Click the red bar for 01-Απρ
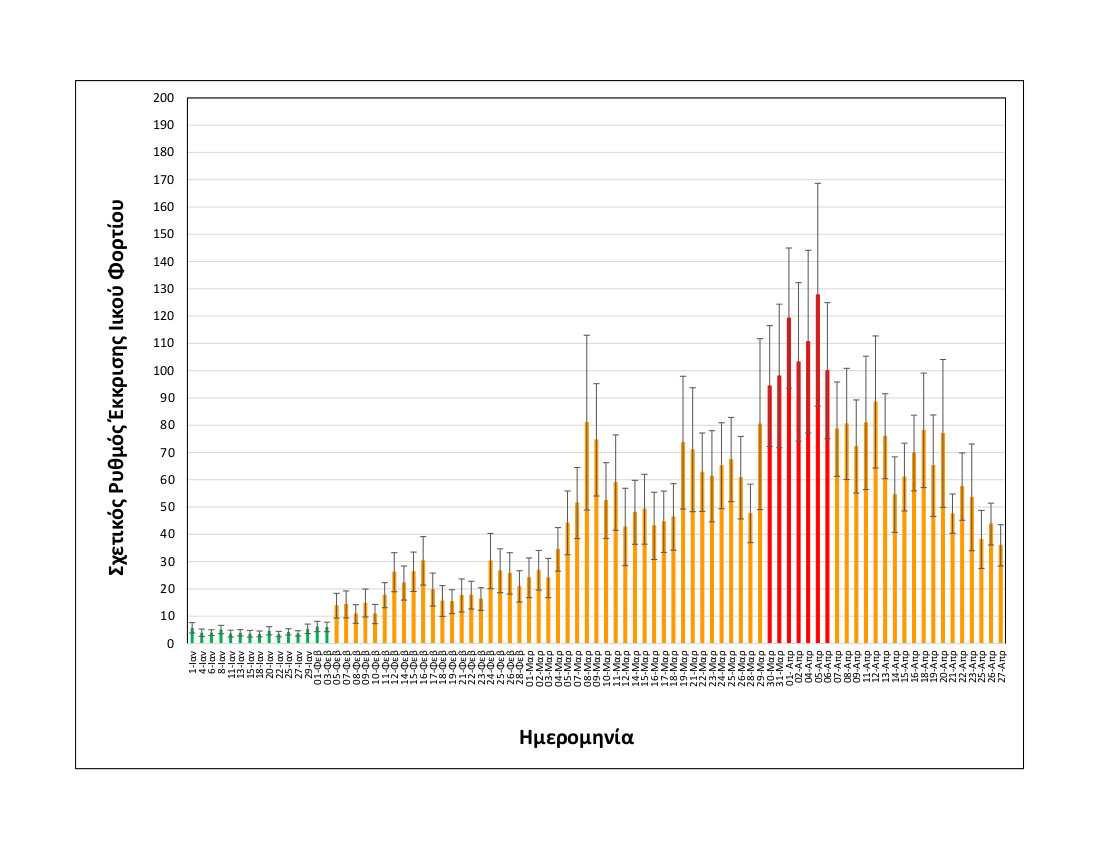This screenshot has width=1100, height=850. (x=789, y=481)
